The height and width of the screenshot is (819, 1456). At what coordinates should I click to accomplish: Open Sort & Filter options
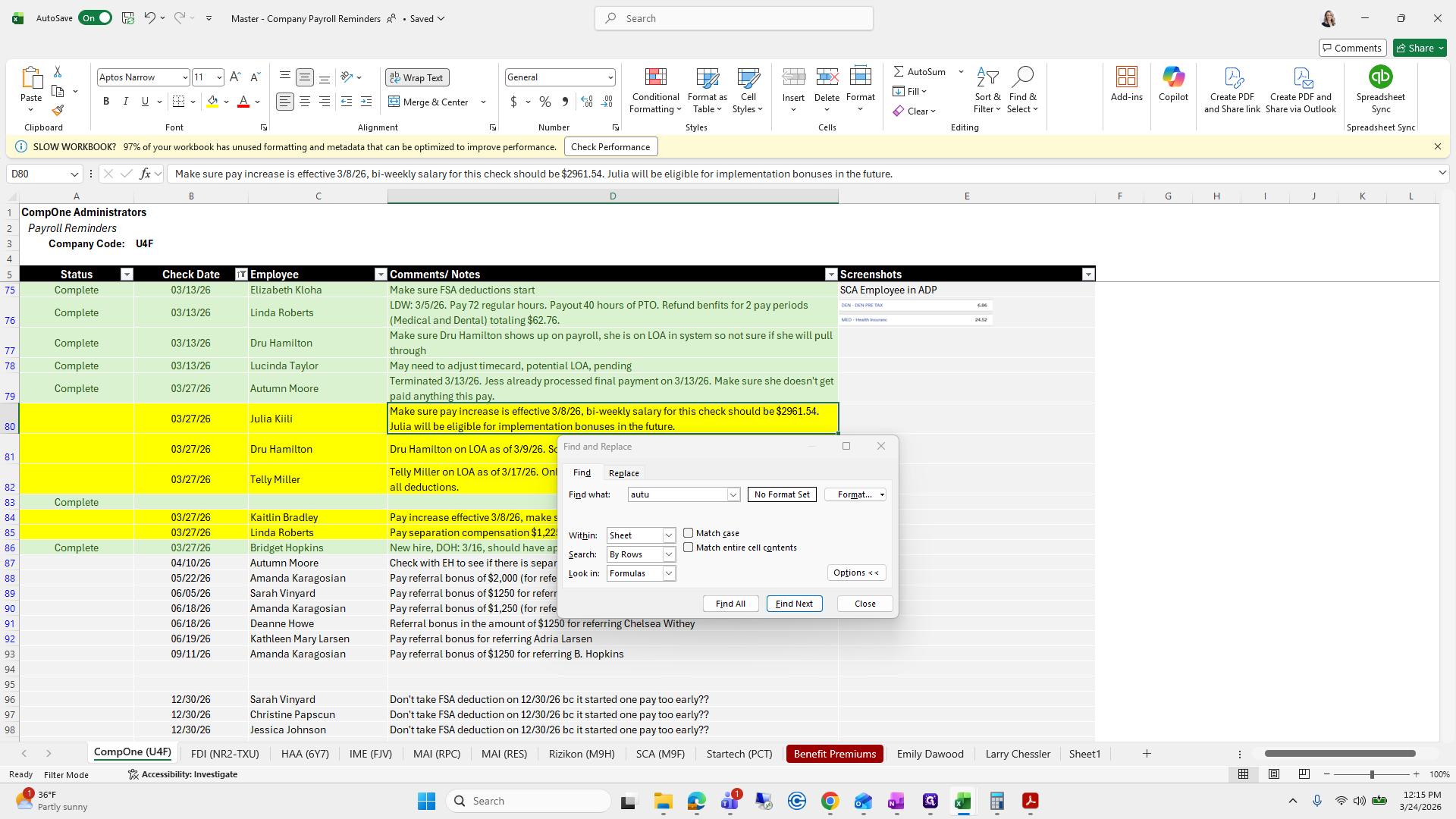[987, 91]
